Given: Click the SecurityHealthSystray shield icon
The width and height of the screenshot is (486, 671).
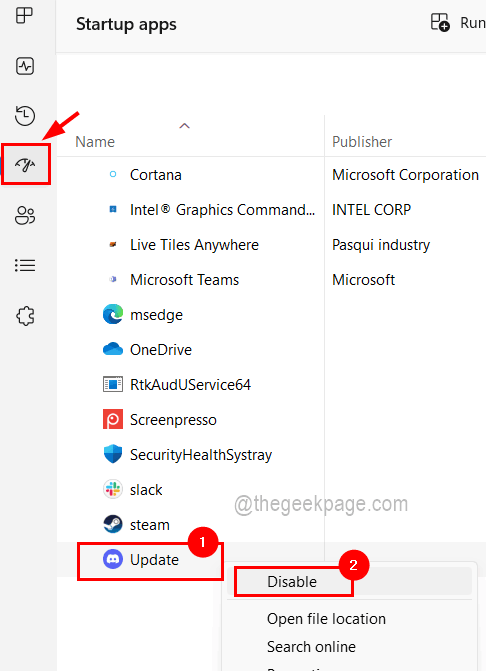Looking at the screenshot, I should click(x=113, y=454).
